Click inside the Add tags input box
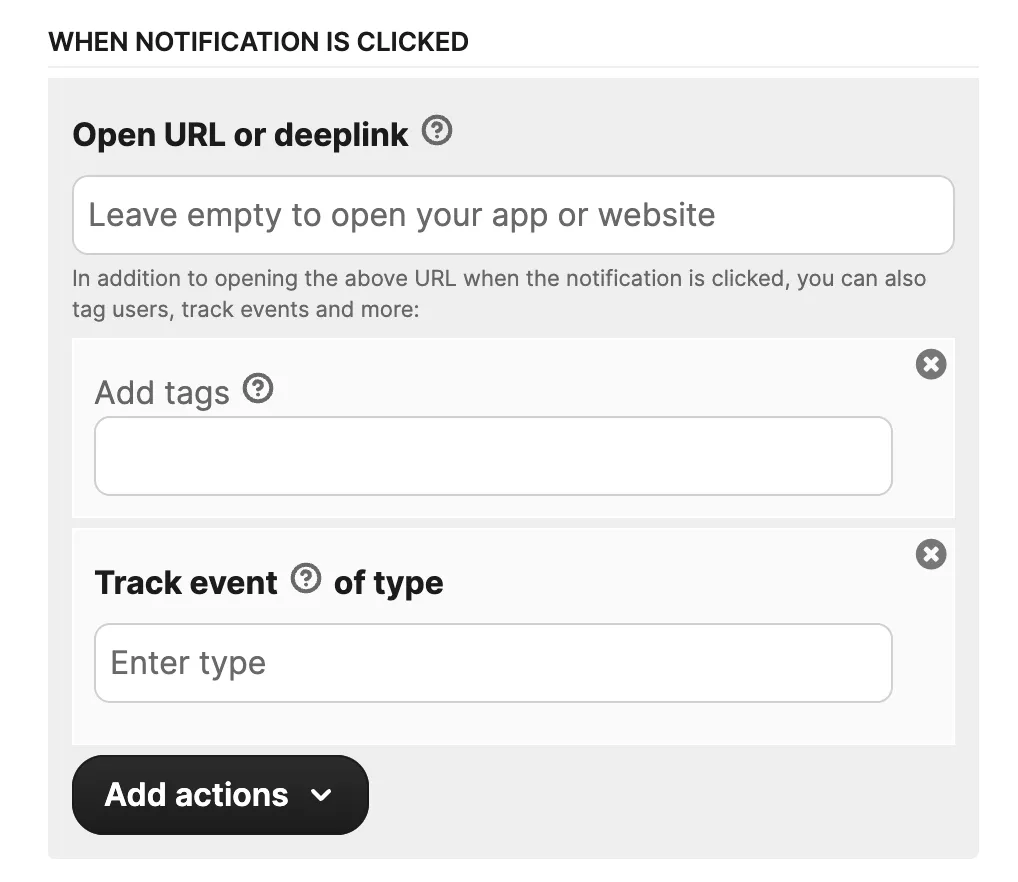 pos(493,456)
